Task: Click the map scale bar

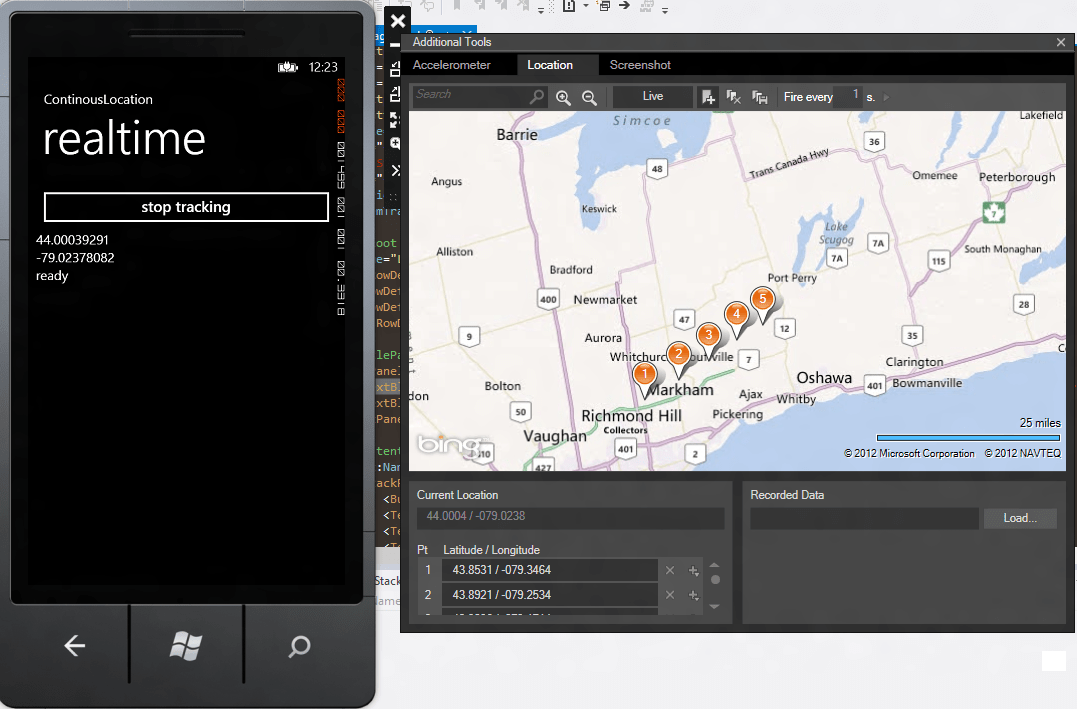Action: pos(968,438)
